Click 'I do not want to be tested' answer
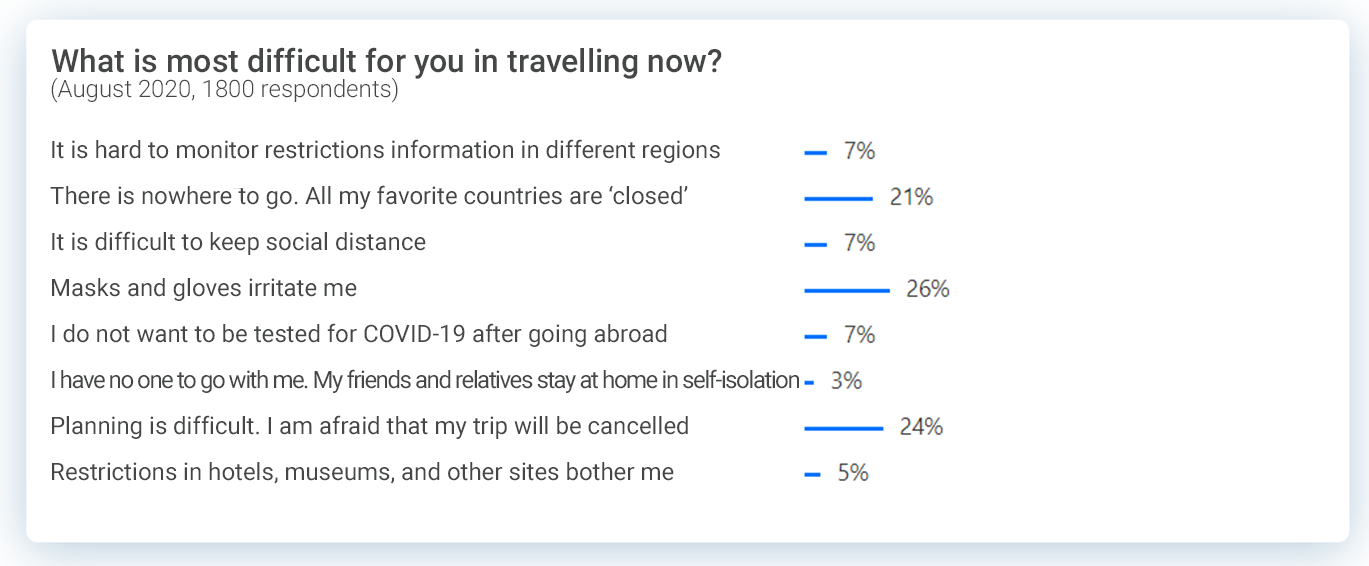The image size is (1369, 566). click(358, 335)
